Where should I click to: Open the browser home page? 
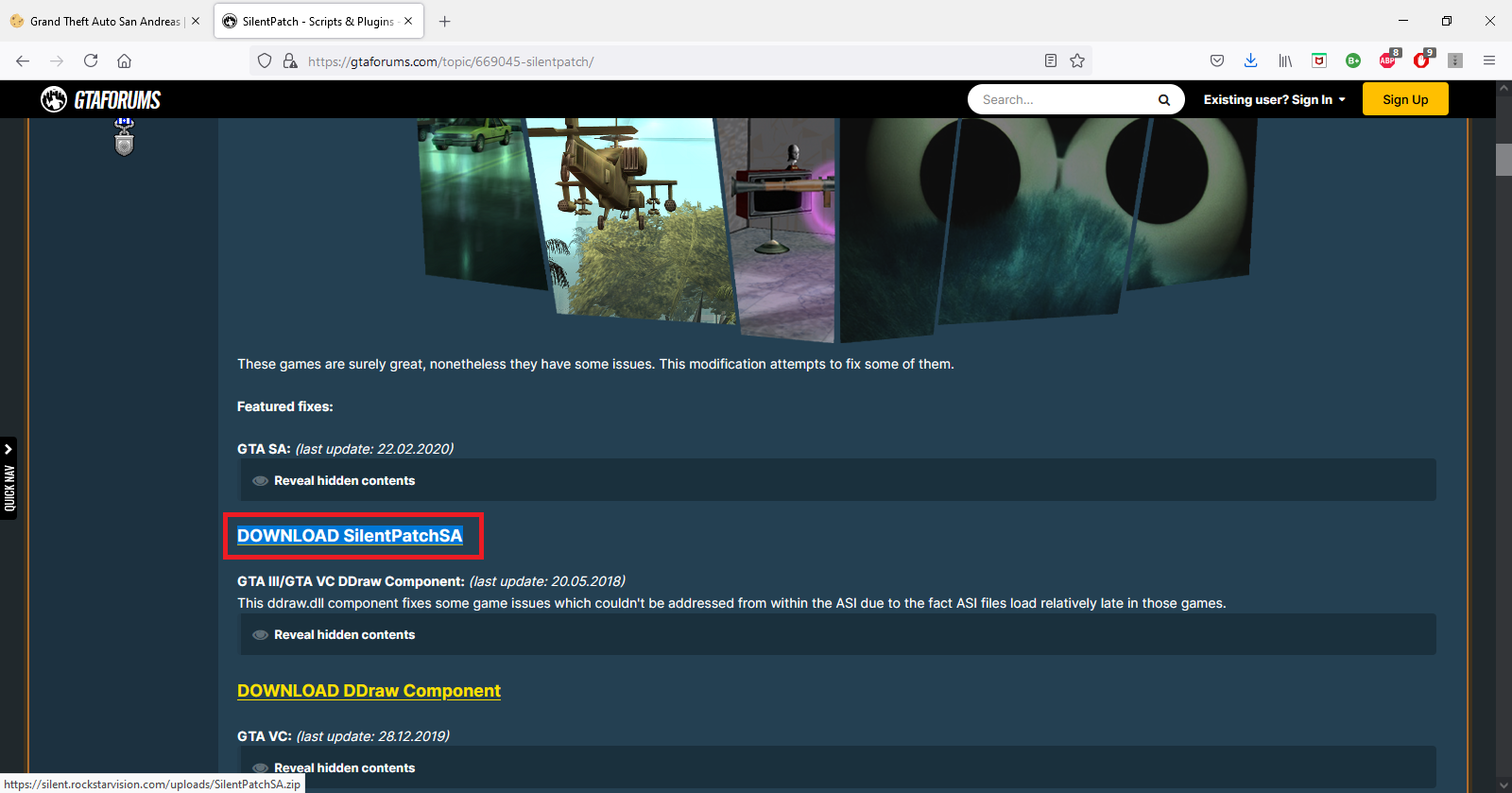(124, 60)
